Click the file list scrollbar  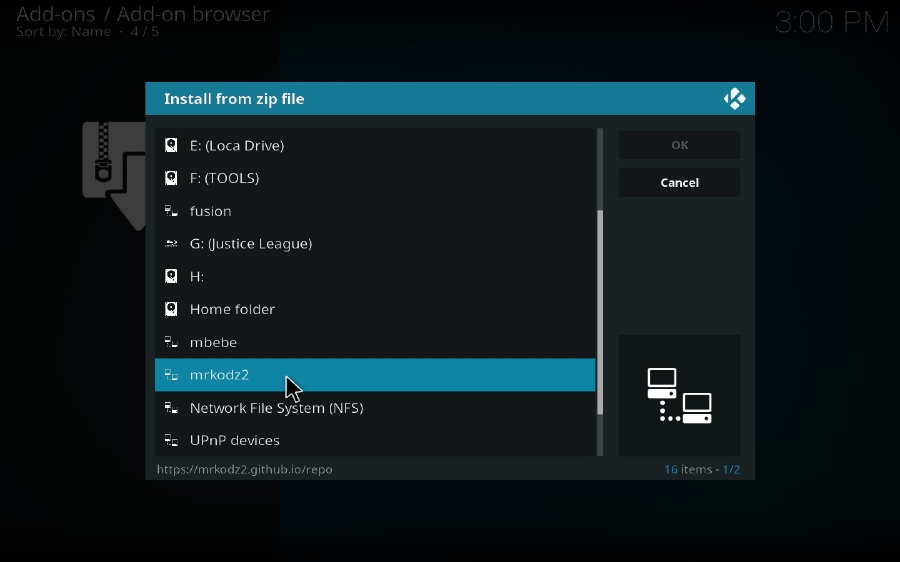600,310
